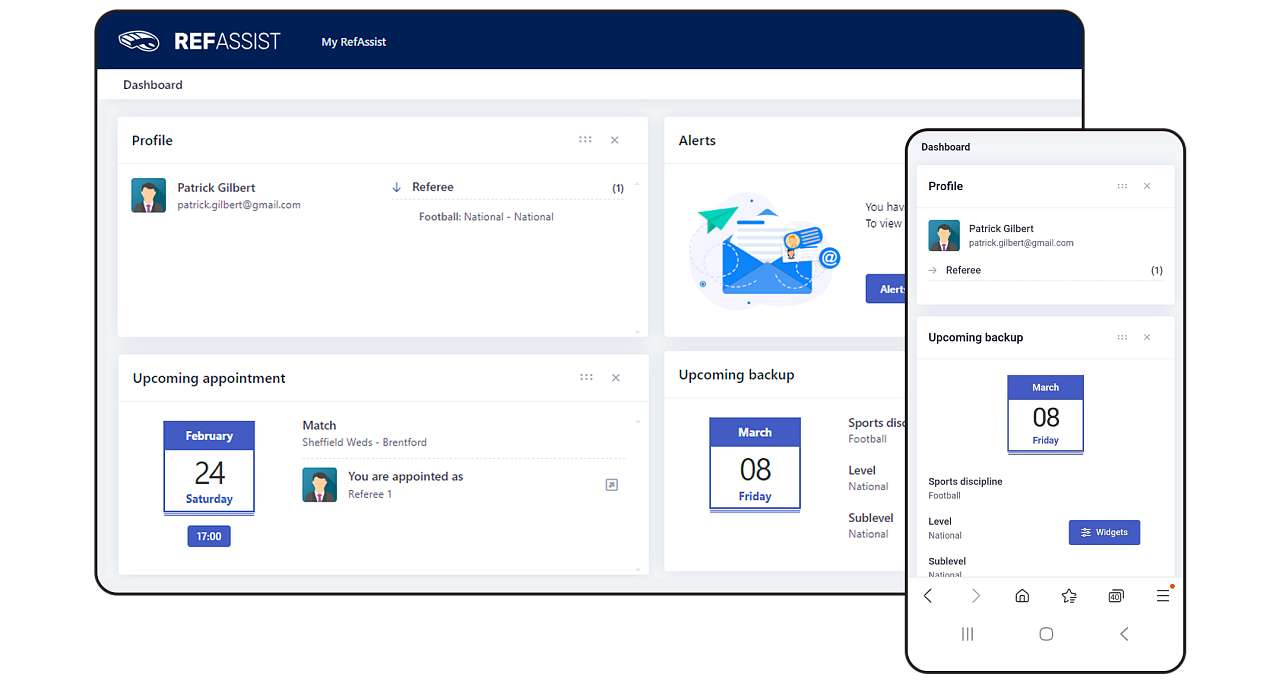Image resolution: width=1280 pixels, height=686 pixels.
Task: Open the mobile browser hamburger menu
Action: [1163, 596]
